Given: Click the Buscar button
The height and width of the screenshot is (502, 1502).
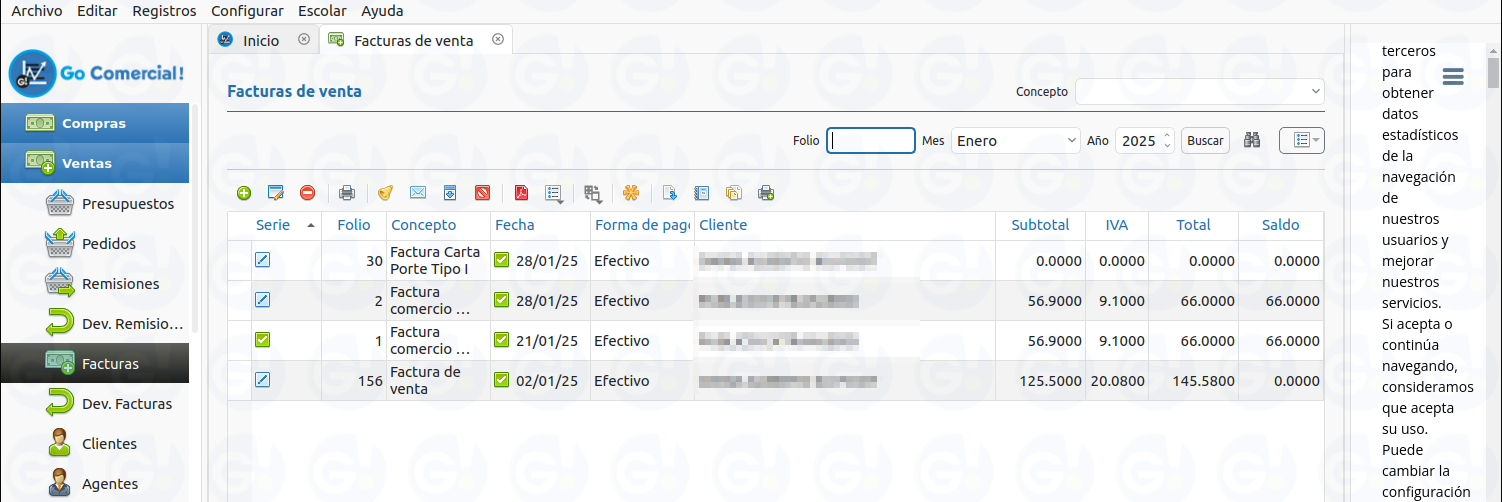Looking at the screenshot, I should [x=1205, y=141].
